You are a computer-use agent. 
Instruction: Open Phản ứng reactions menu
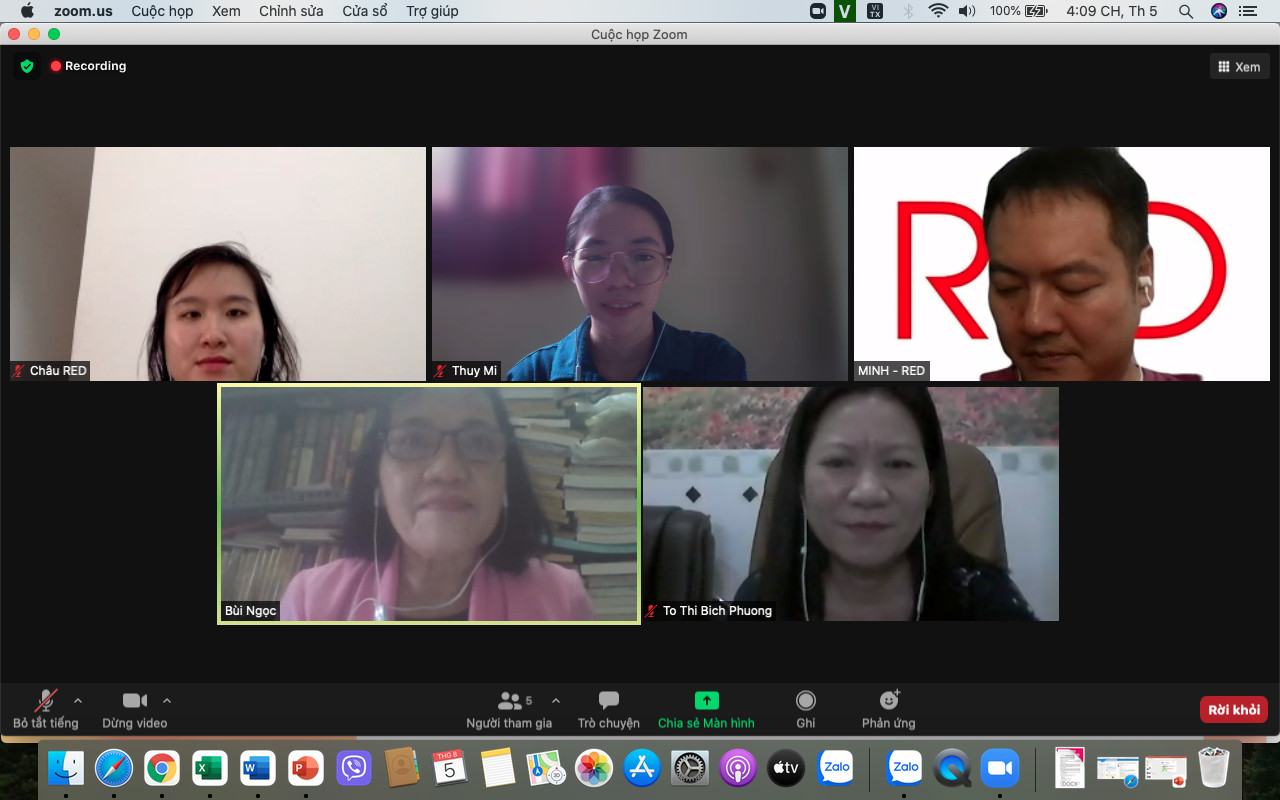pyautogui.click(x=889, y=709)
